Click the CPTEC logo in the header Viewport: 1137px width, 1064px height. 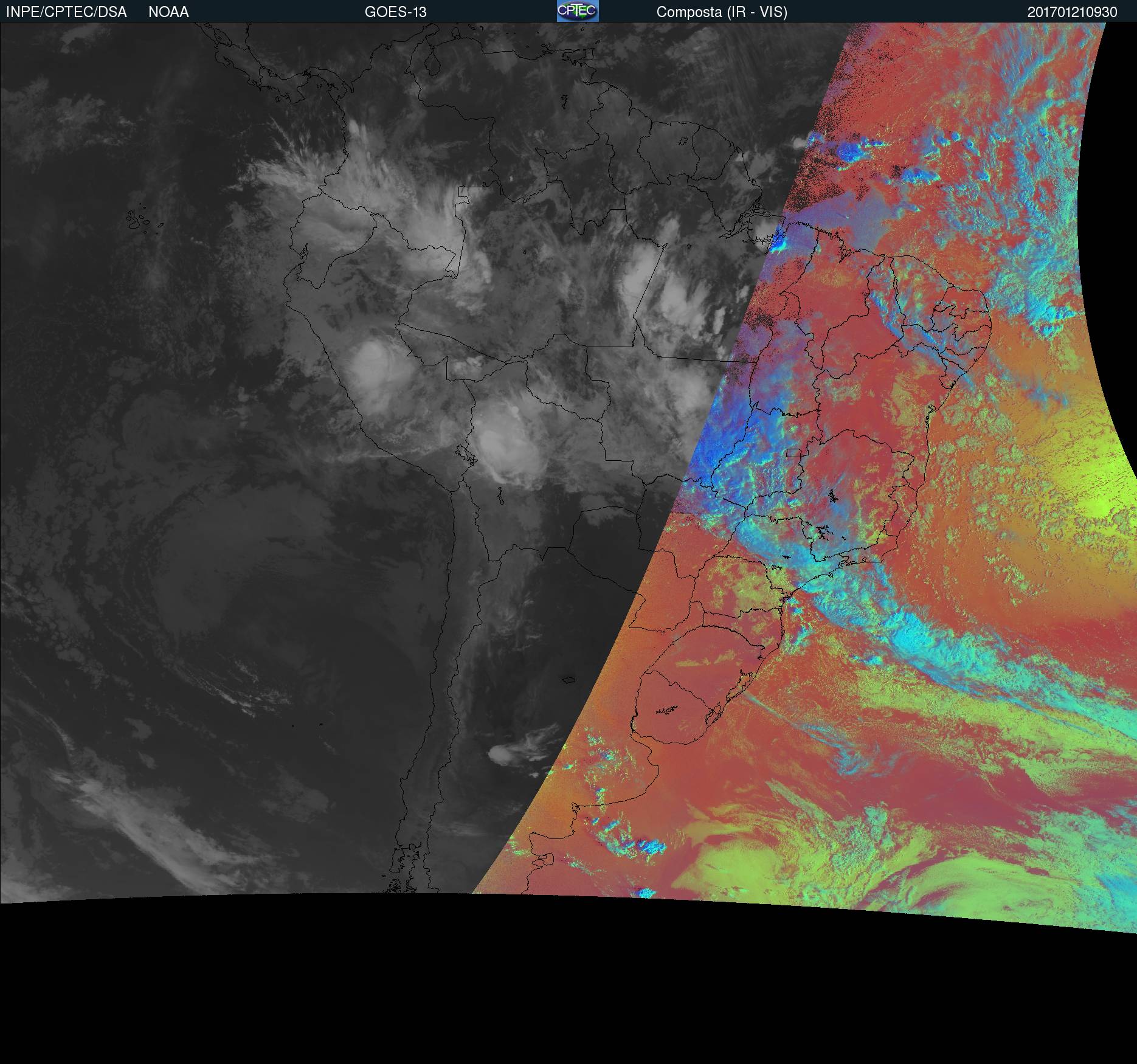coord(578,11)
